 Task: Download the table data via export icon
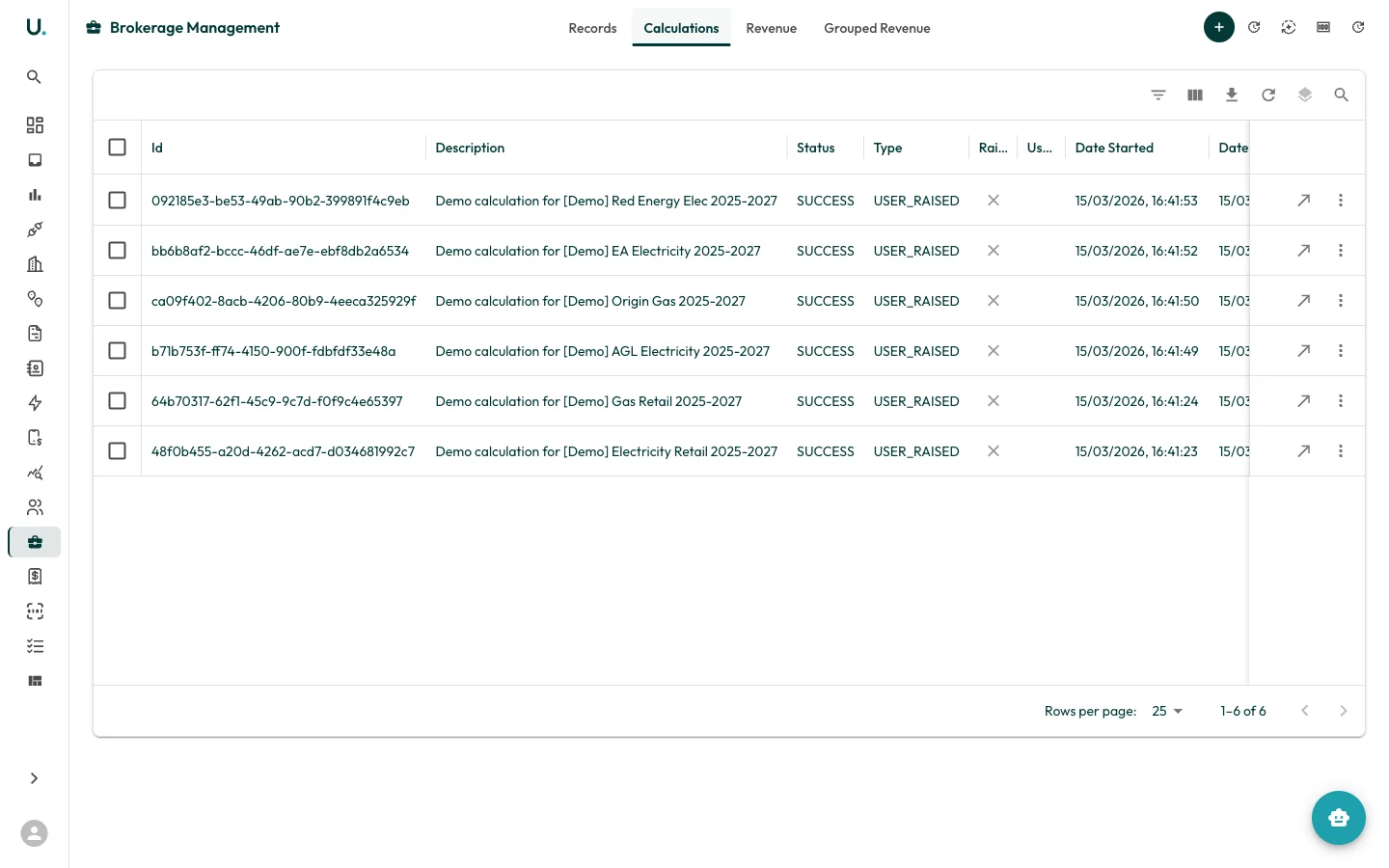[x=1232, y=95]
